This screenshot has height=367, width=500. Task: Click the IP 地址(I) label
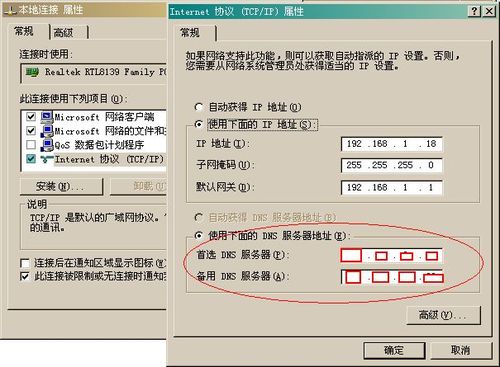223,144
